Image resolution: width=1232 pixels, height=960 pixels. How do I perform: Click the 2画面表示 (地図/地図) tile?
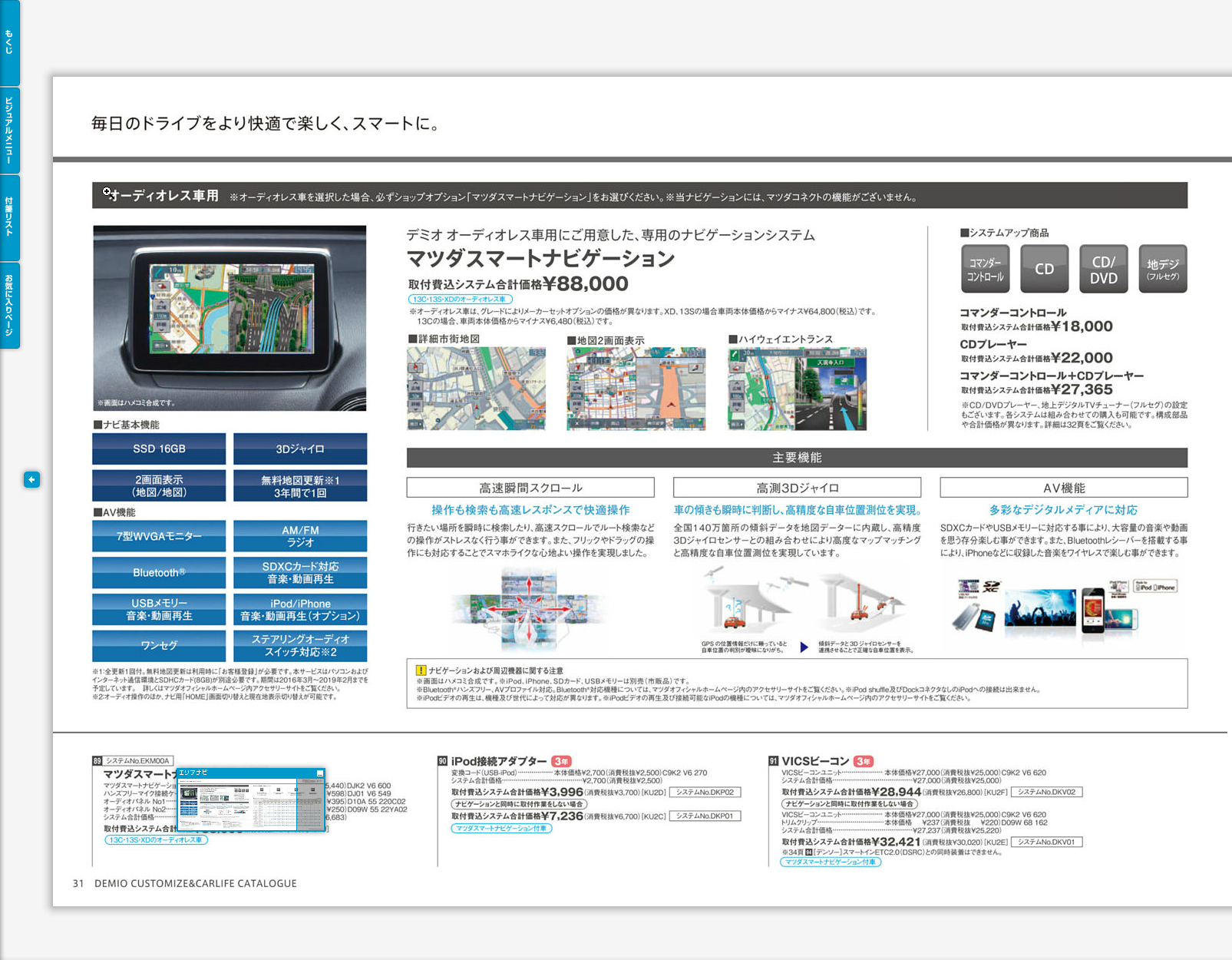[x=159, y=485]
